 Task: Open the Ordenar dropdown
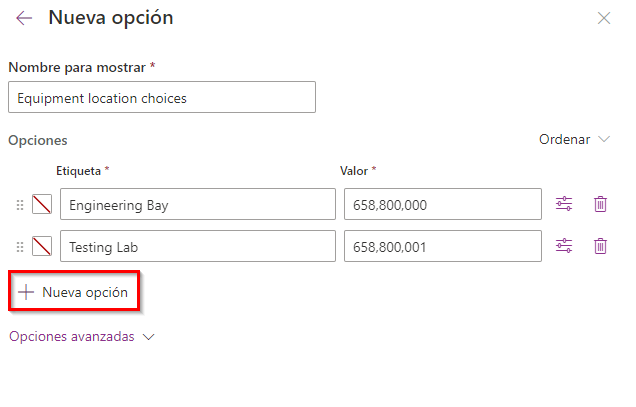574,139
